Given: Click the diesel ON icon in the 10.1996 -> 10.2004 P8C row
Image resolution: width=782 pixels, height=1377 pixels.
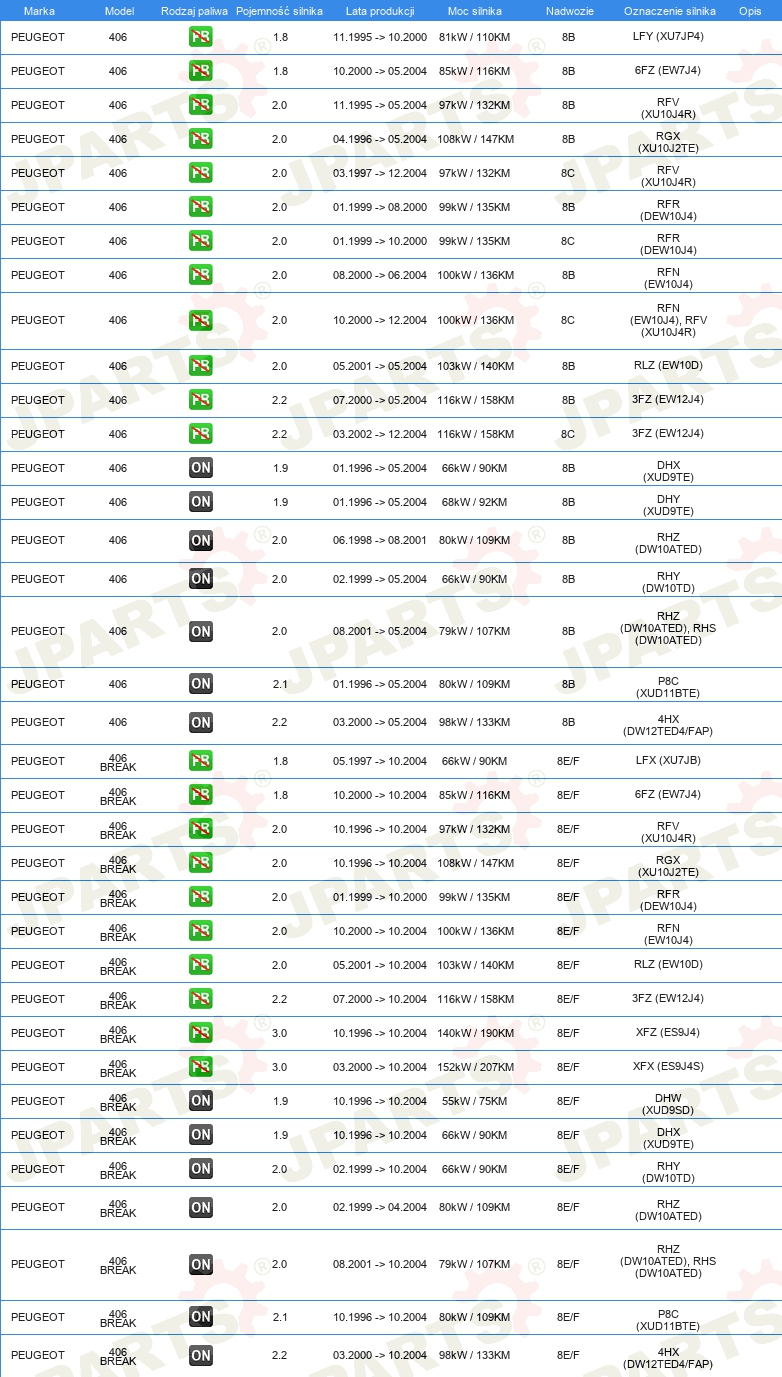Looking at the screenshot, I should (200, 1317).
